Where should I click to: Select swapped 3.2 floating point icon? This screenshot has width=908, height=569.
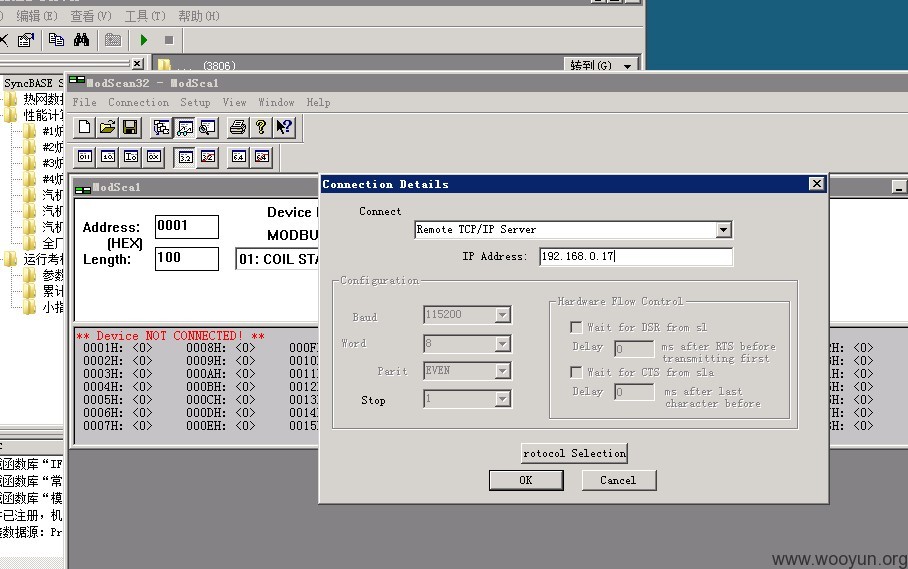208,157
